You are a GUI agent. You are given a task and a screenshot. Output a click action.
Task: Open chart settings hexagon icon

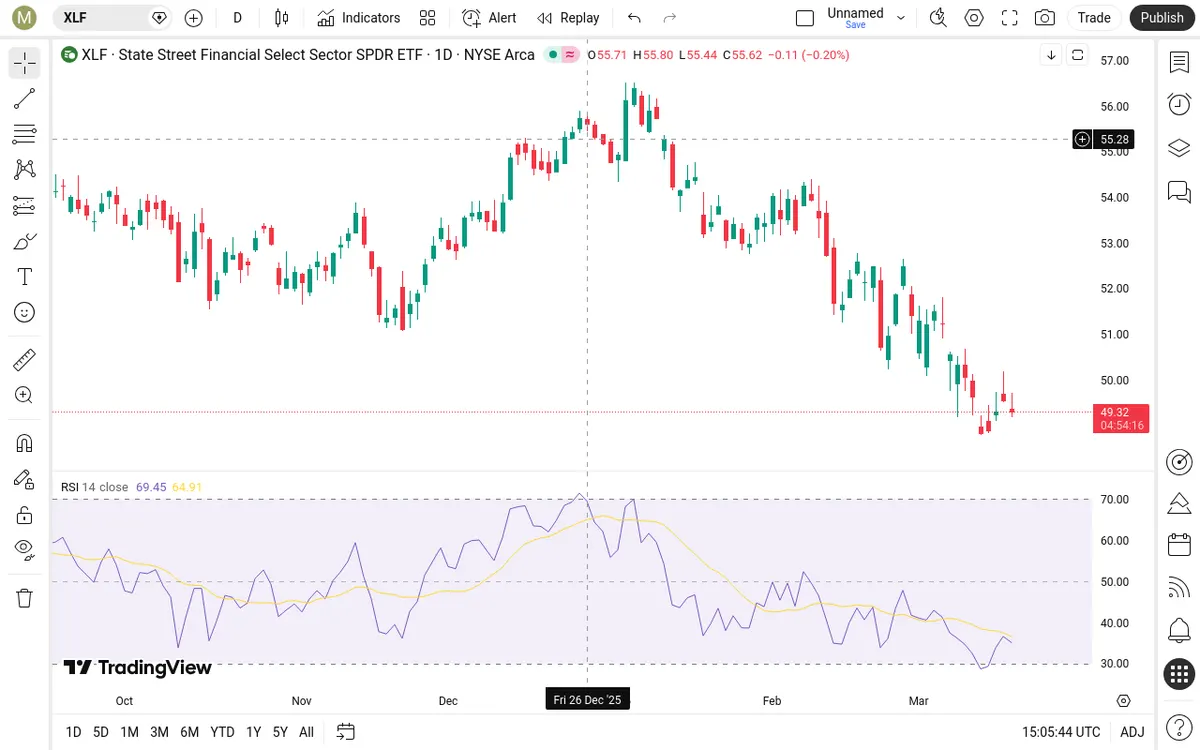pos(974,18)
